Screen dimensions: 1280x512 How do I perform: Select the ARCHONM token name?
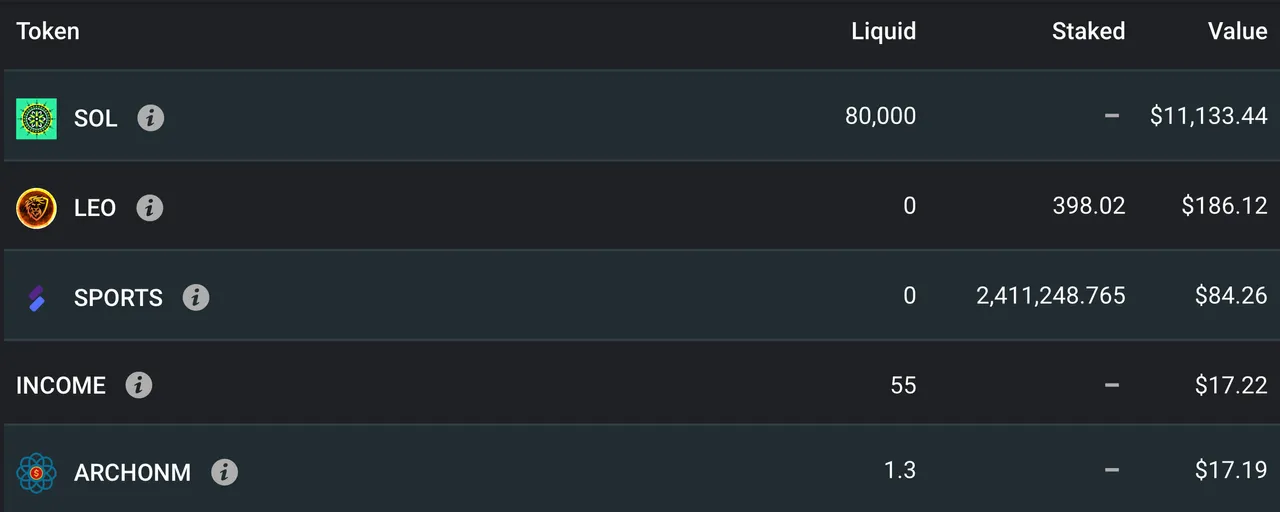coord(132,472)
